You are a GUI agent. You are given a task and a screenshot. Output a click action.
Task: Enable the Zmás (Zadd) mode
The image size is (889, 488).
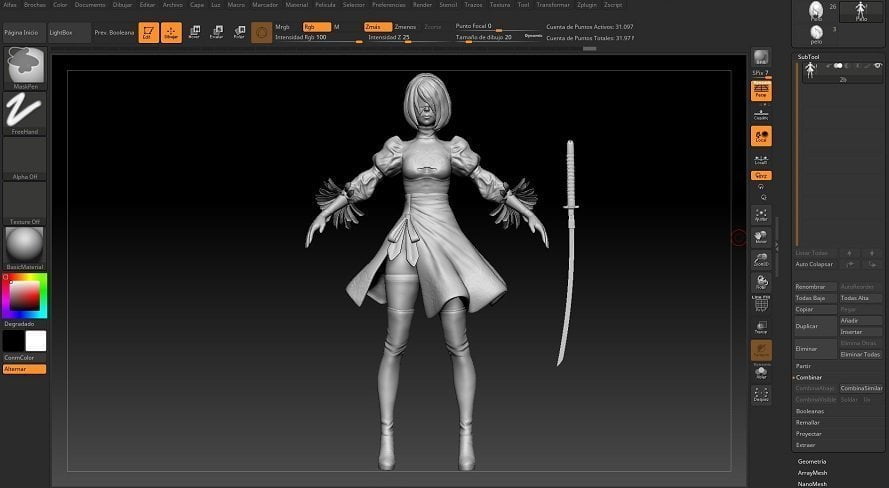pos(378,27)
